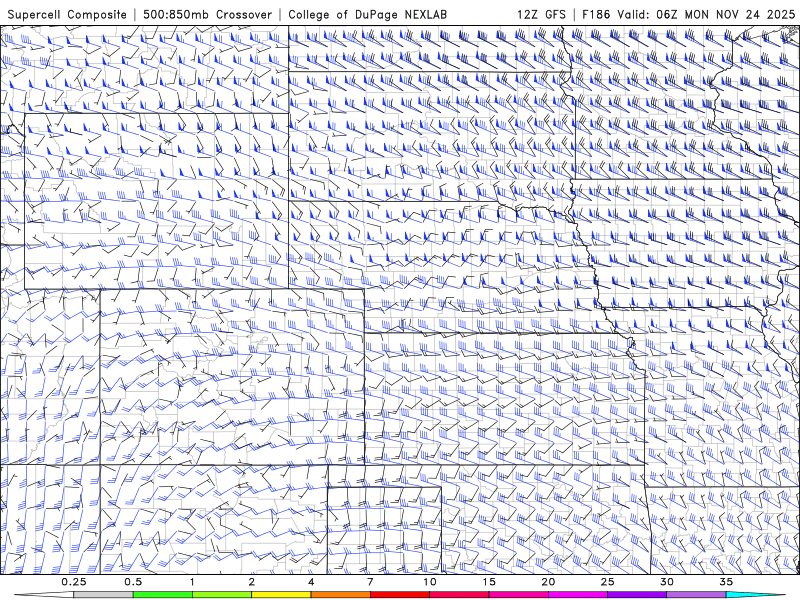Click the legend value label '15'
800x600 pixels.
coord(489,582)
